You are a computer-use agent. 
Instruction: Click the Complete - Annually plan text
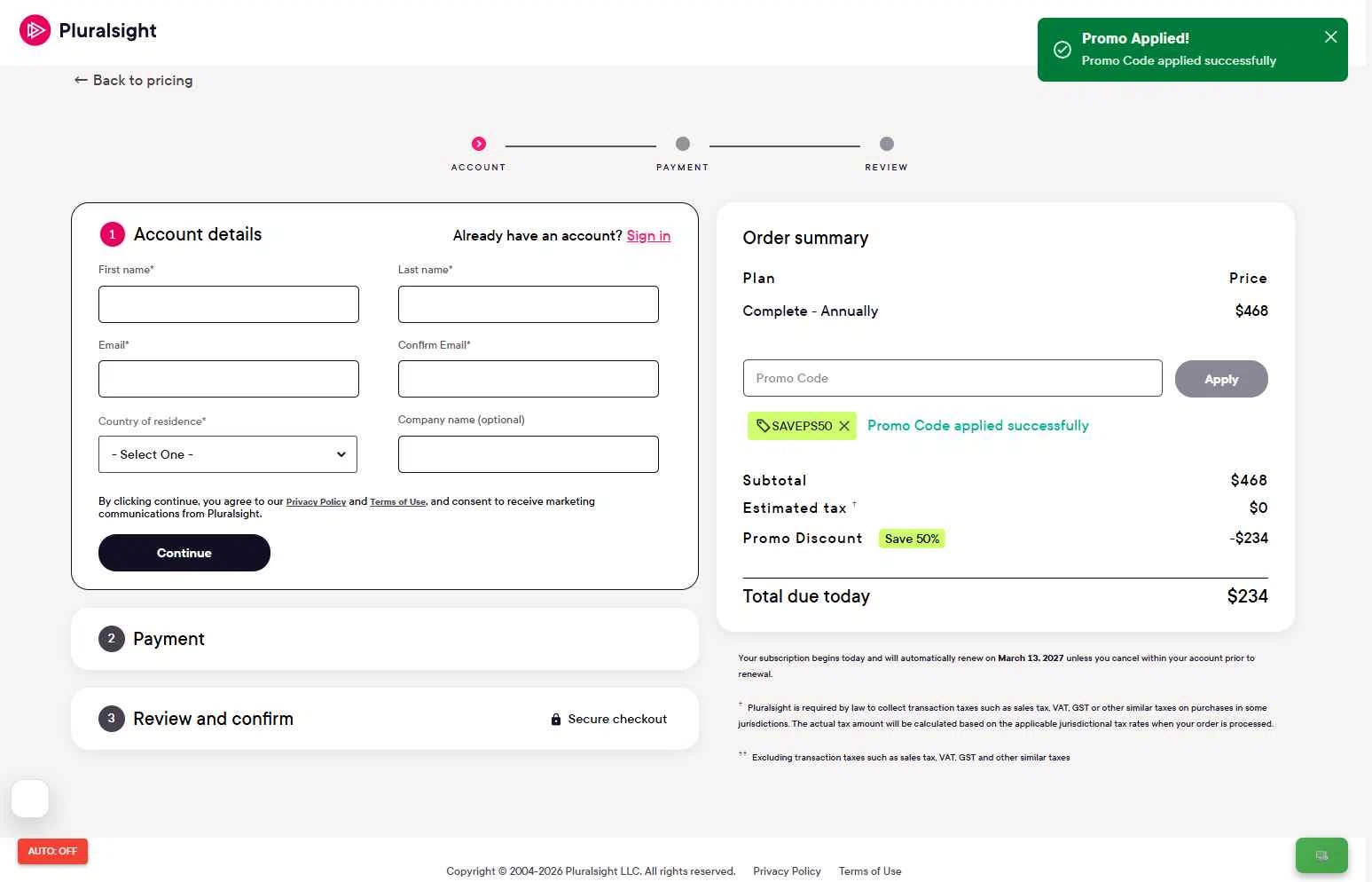coord(811,311)
